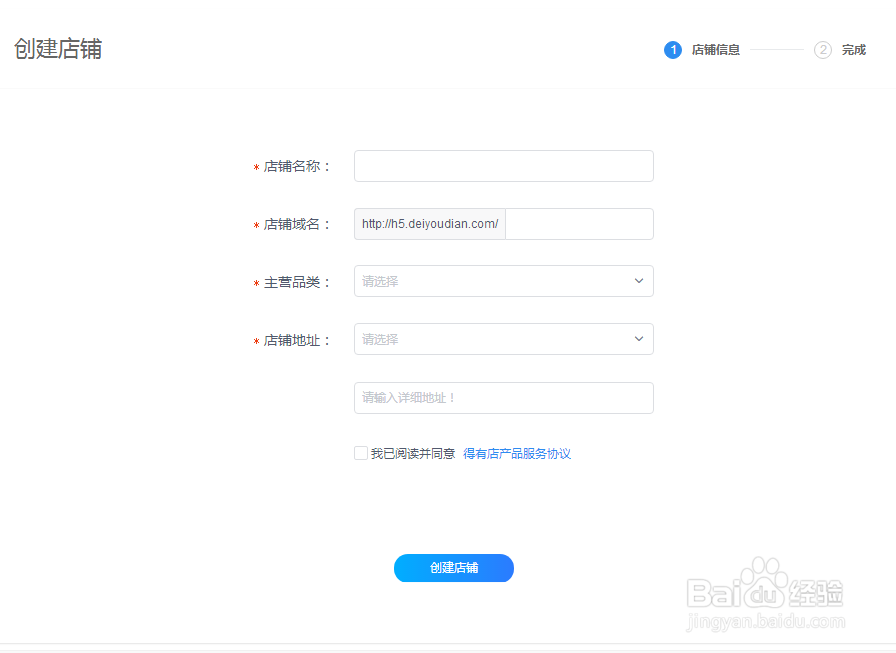
Task: Click the http://h5.deiyoudian.com/ prefix box
Action: click(x=429, y=223)
